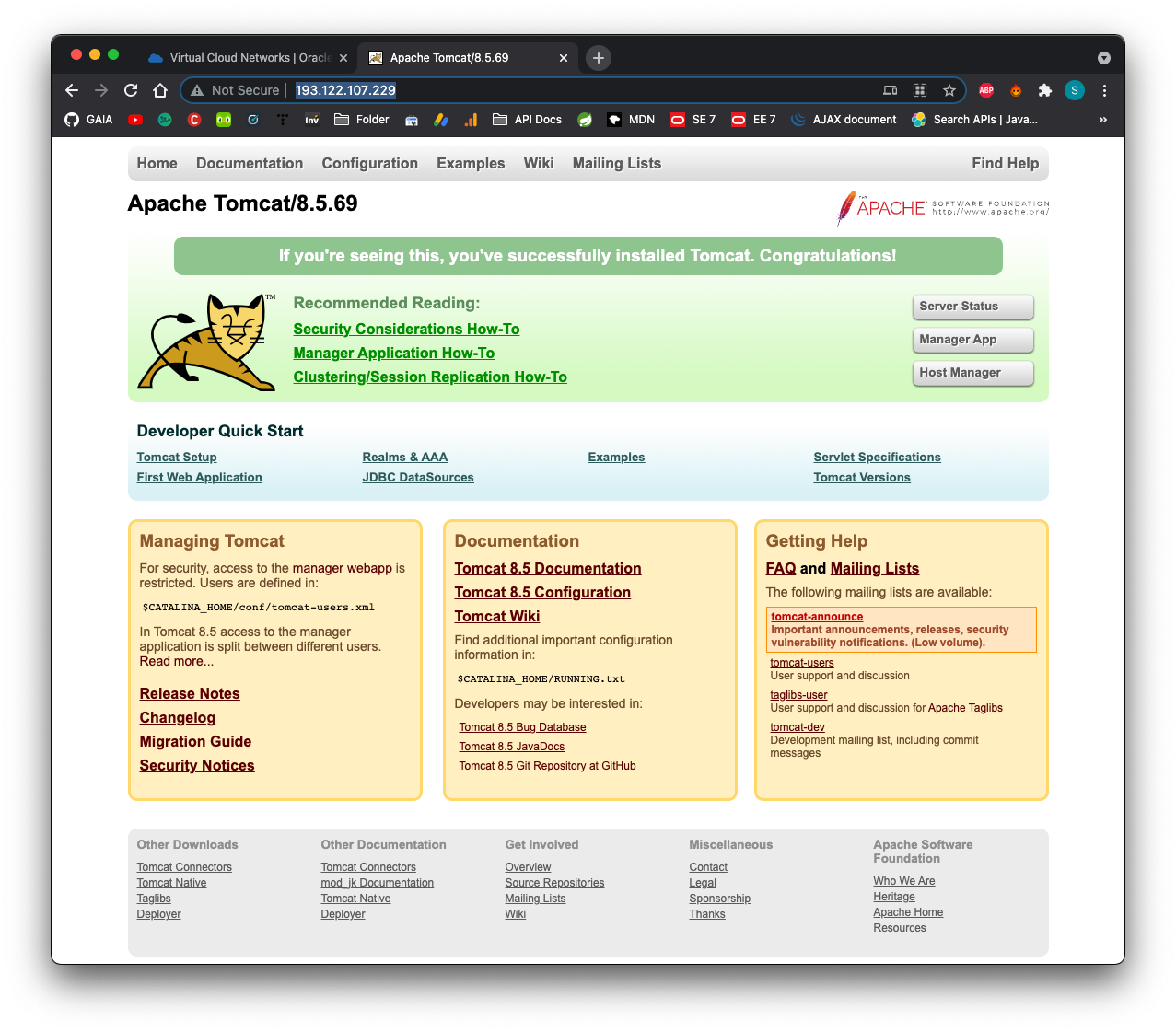1176x1032 pixels.
Task: Open the Manager App button
Action: 973,340
